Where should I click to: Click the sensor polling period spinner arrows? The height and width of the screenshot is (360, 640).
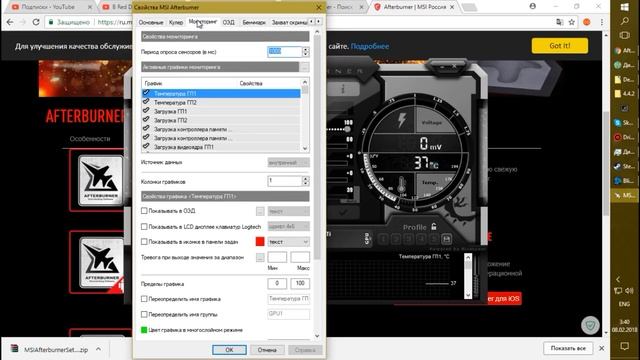(x=306, y=51)
